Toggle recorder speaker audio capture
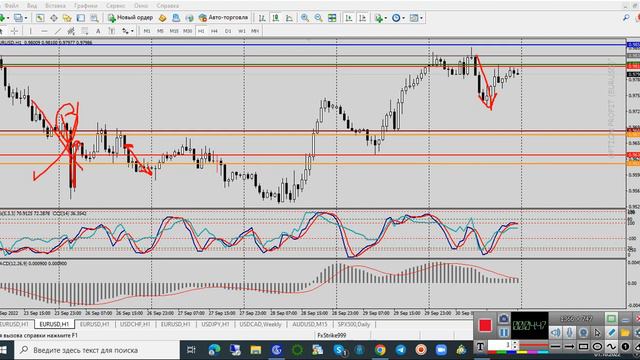This screenshot has width=640, height=360. (556, 333)
